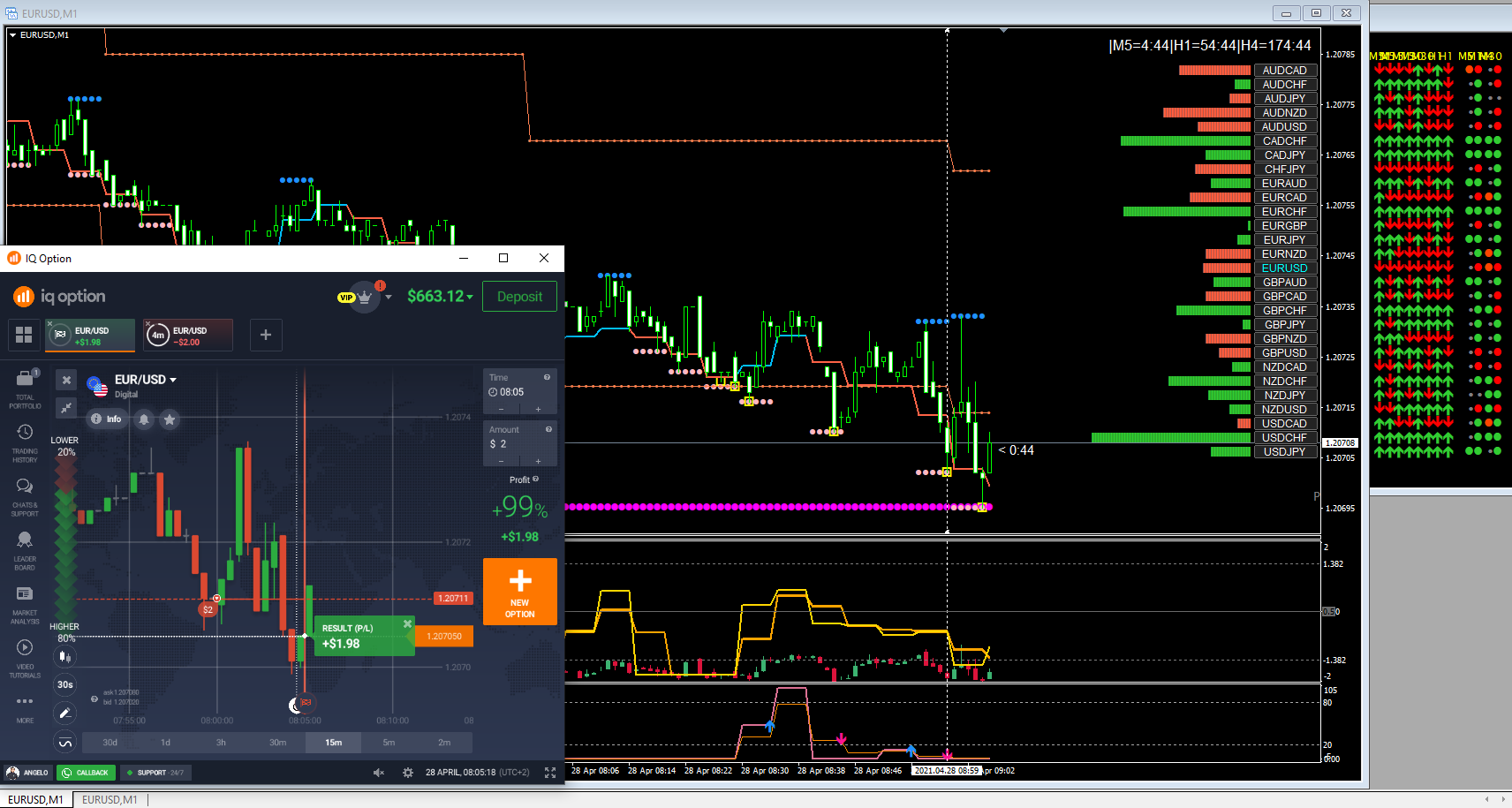Expand the EURUSD,M1 chart title menu arrow

click(x=13, y=35)
